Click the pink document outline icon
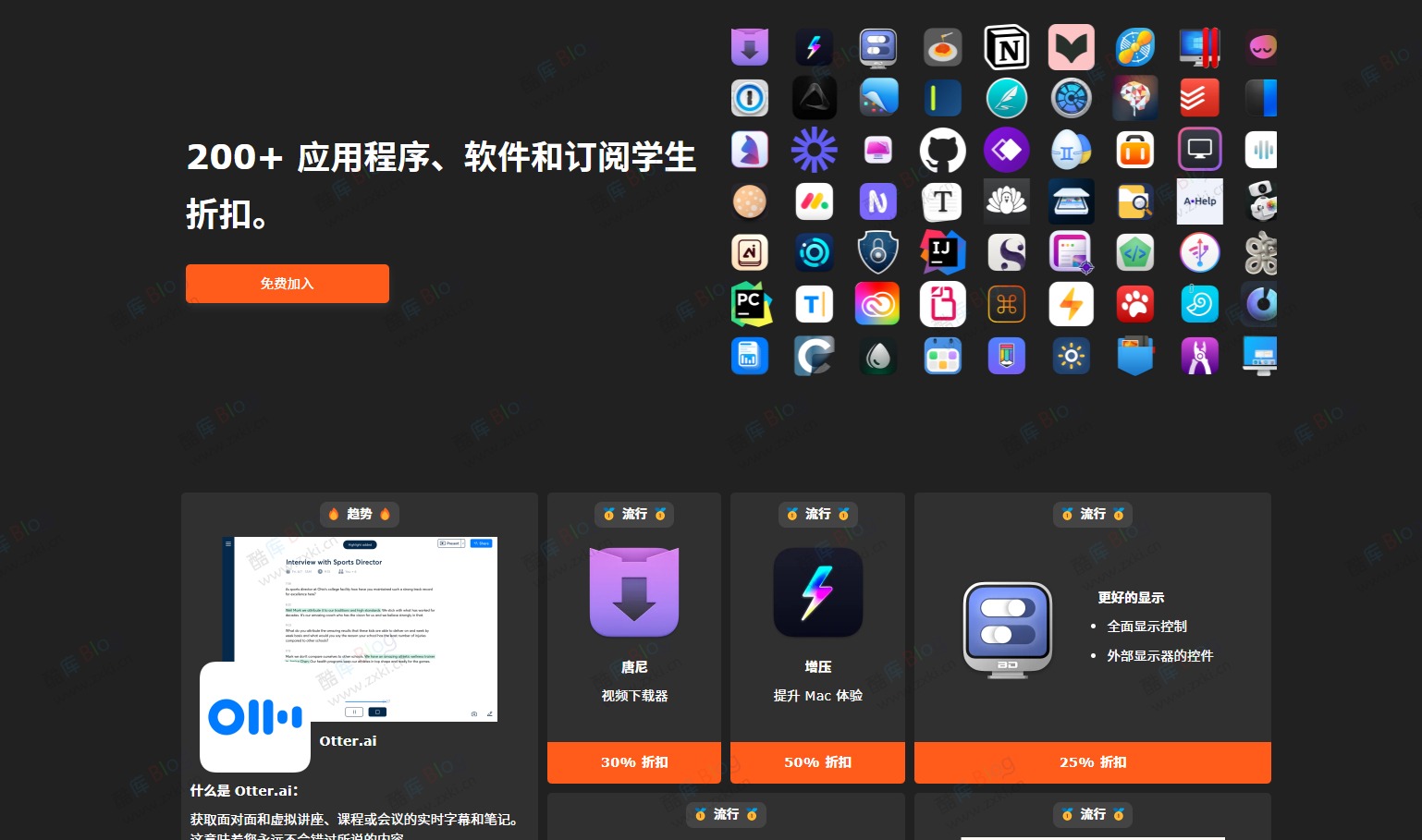Image resolution: width=1422 pixels, height=840 pixels. (x=942, y=304)
